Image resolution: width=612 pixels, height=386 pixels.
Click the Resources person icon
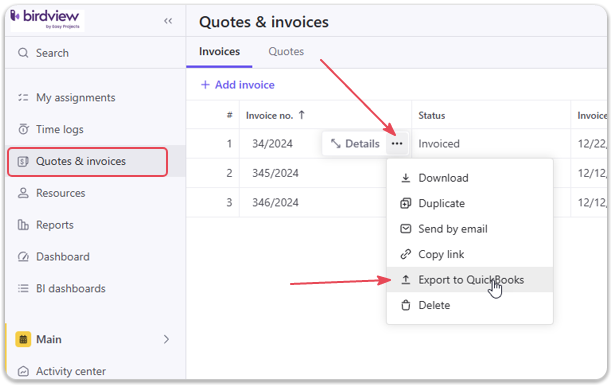tap(23, 193)
